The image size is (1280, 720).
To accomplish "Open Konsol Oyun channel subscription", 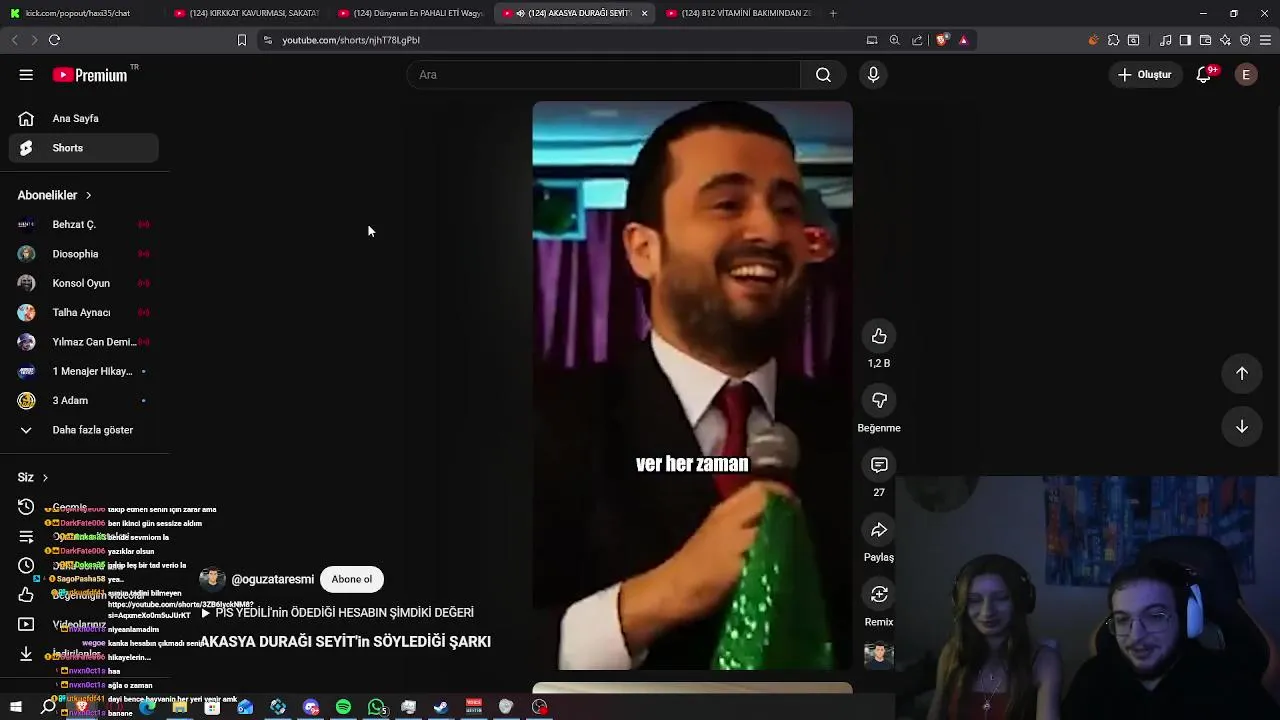I will point(84,283).
